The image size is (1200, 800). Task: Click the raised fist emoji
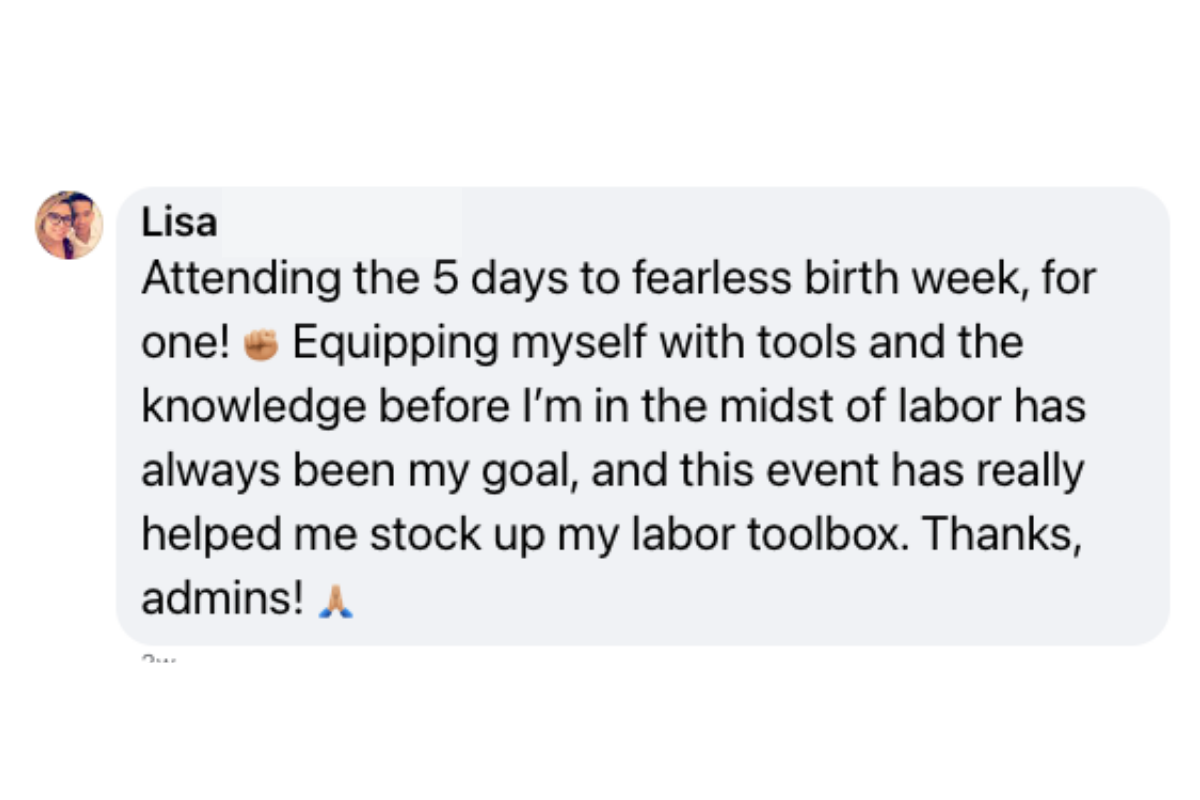(x=260, y=345)
